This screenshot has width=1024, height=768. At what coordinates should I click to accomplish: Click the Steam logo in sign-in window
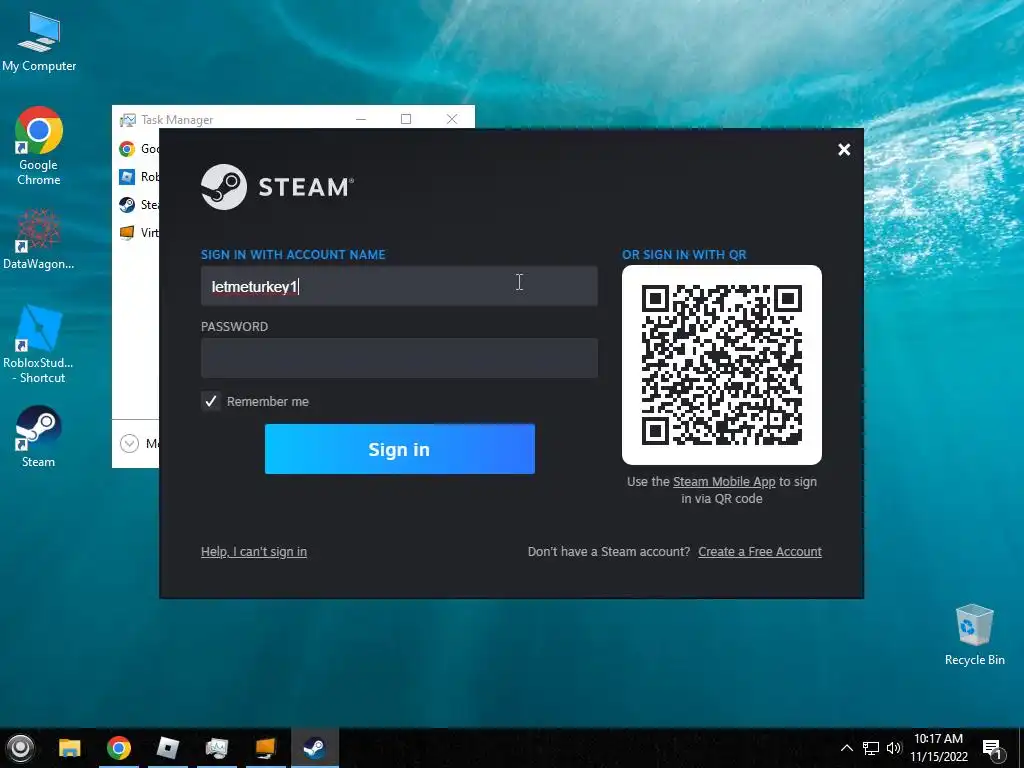[278, 187]
